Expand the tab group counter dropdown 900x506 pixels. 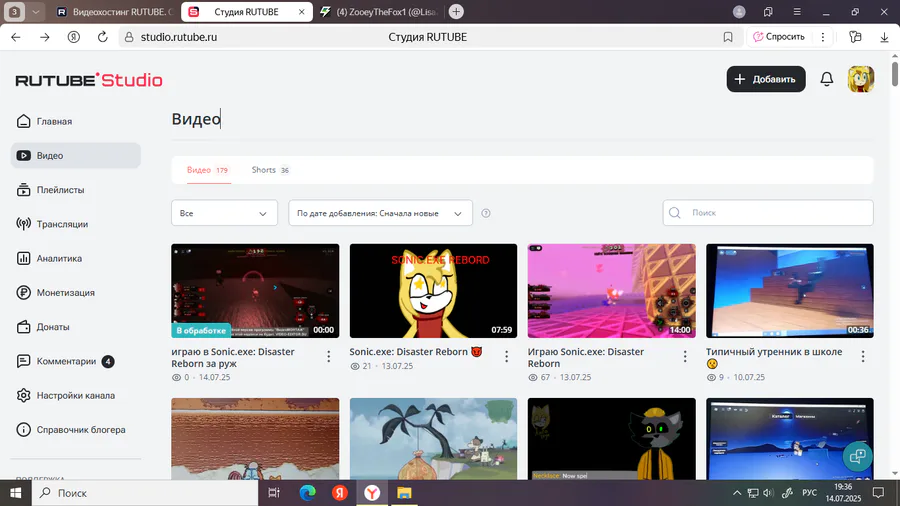pyautogui.click(x=36, y=11)
